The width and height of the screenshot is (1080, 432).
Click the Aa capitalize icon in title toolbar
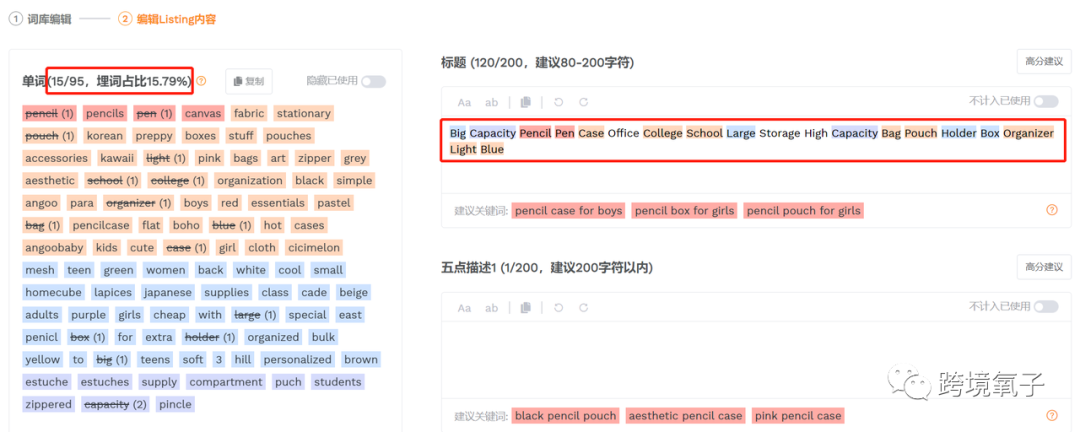tap(464, 102)
